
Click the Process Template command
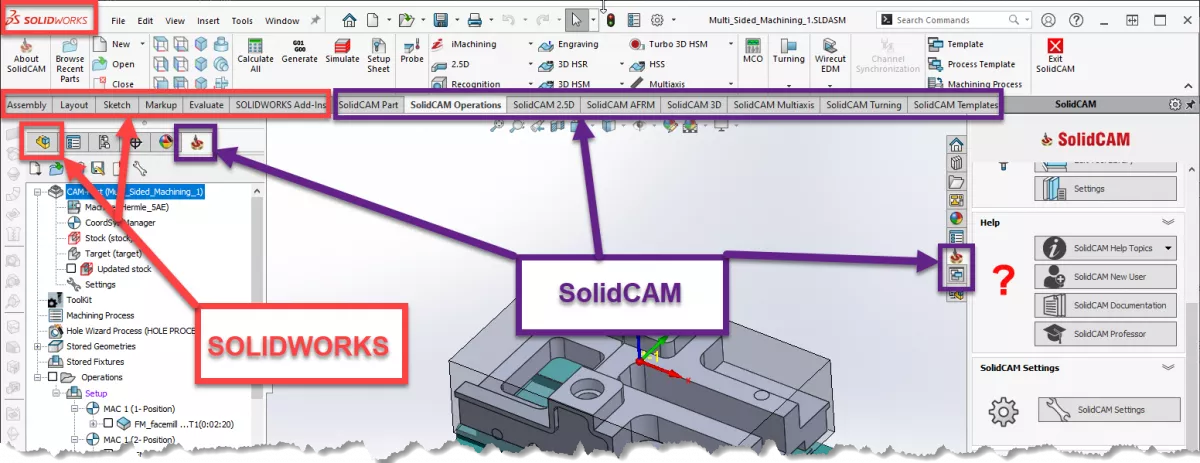971,64
